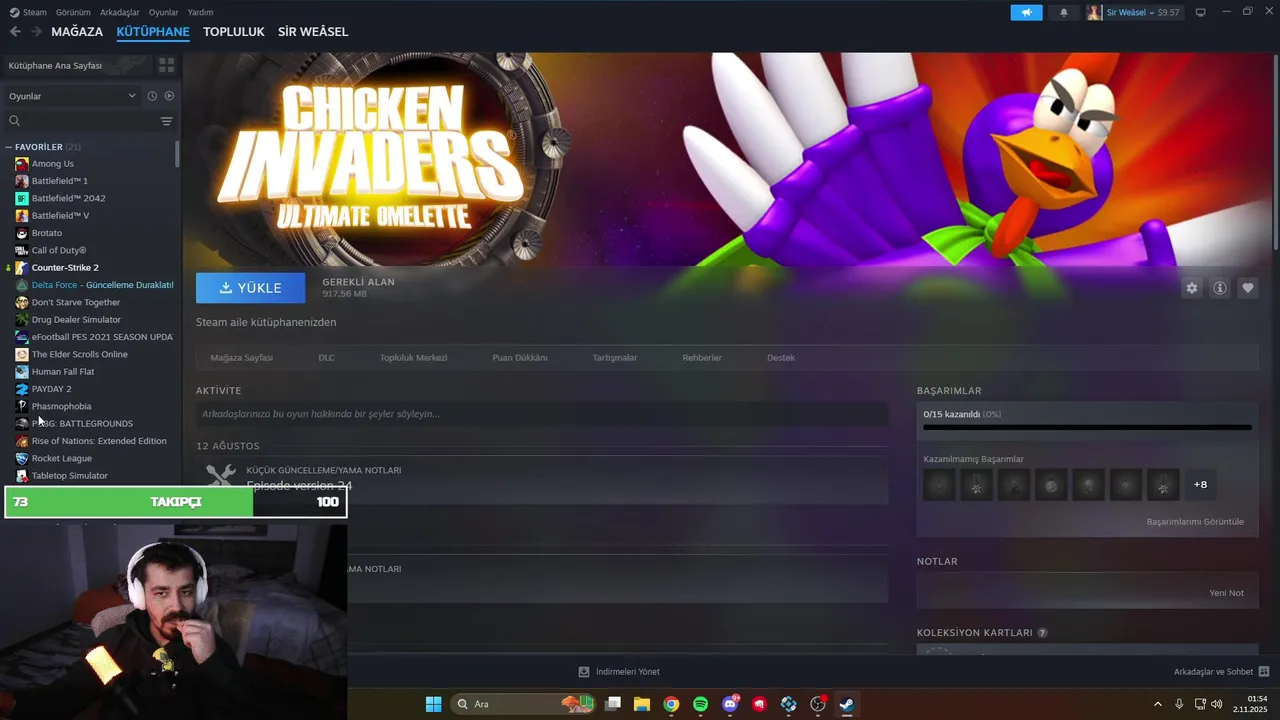Viewport: 1280px width, 720px height.
Task: Go to the KÜTÜPHANE tab
Action: click(153, 32)
